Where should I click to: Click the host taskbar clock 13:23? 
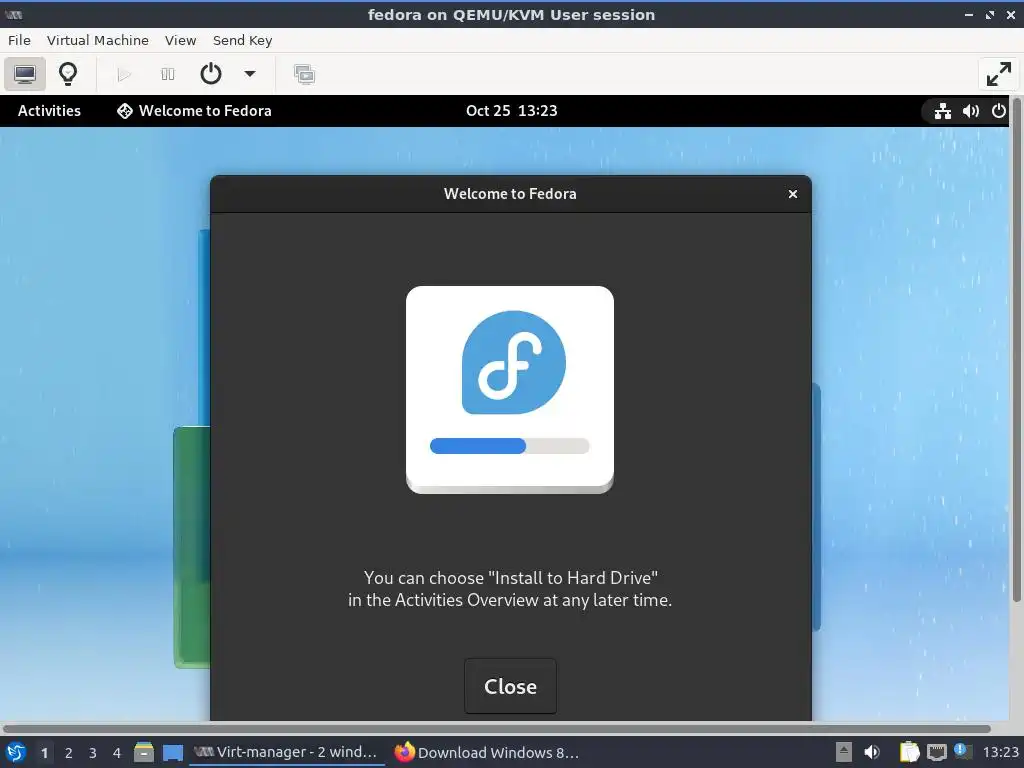[x=1000, y=753]
